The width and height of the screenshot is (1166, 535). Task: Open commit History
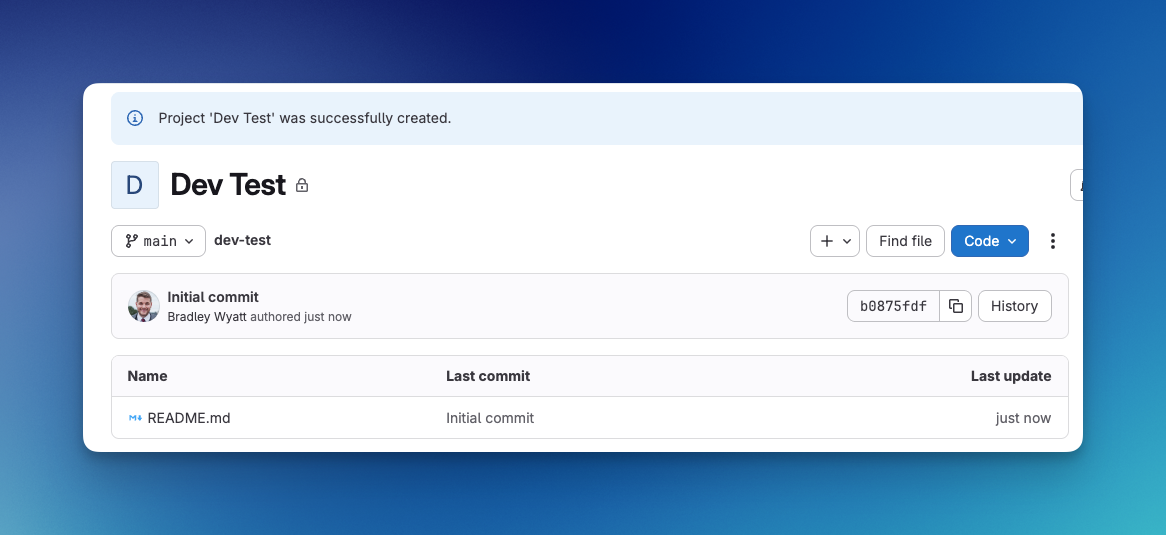1014,306
